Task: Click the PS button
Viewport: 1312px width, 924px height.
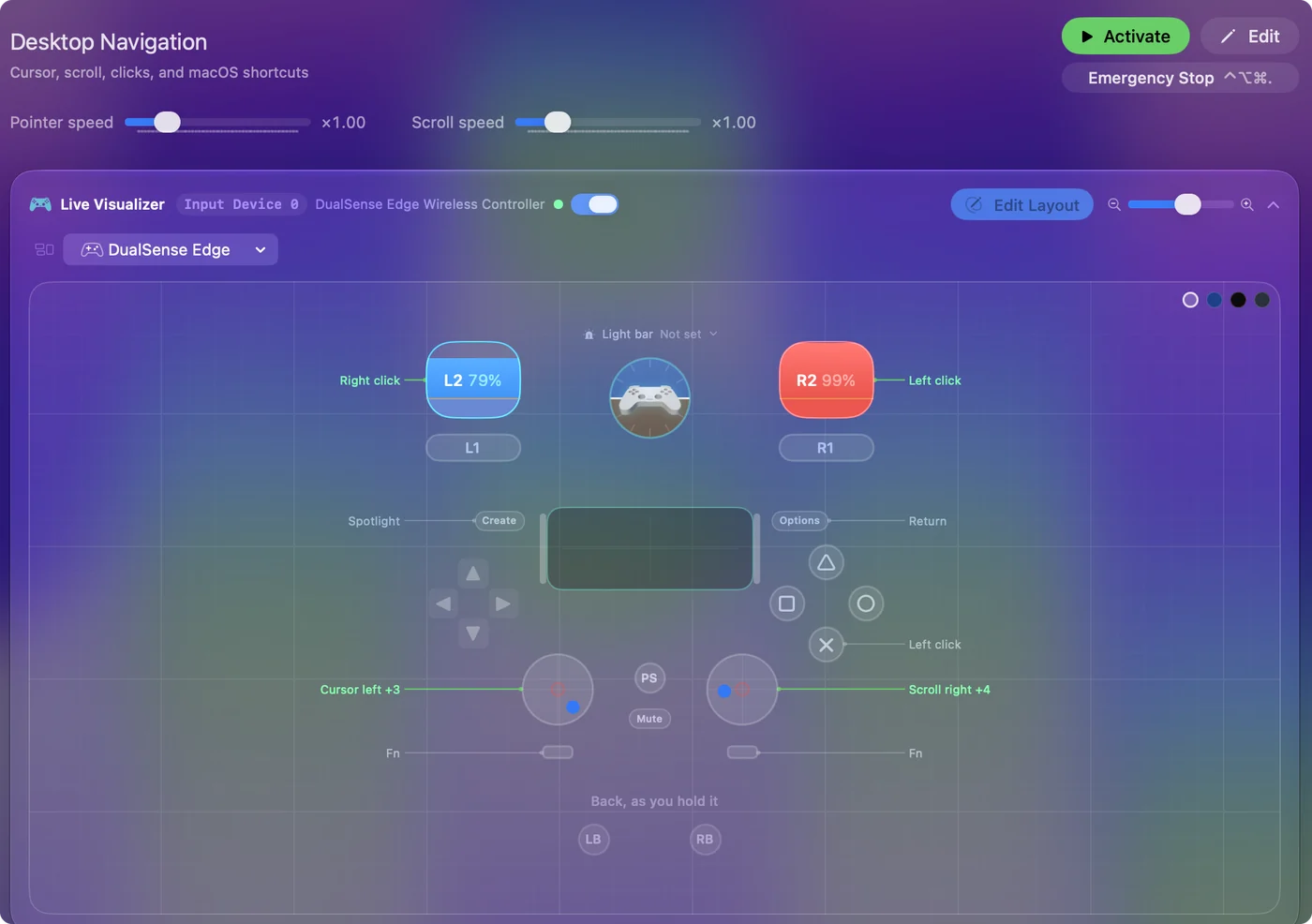Action: pos(649,678)
